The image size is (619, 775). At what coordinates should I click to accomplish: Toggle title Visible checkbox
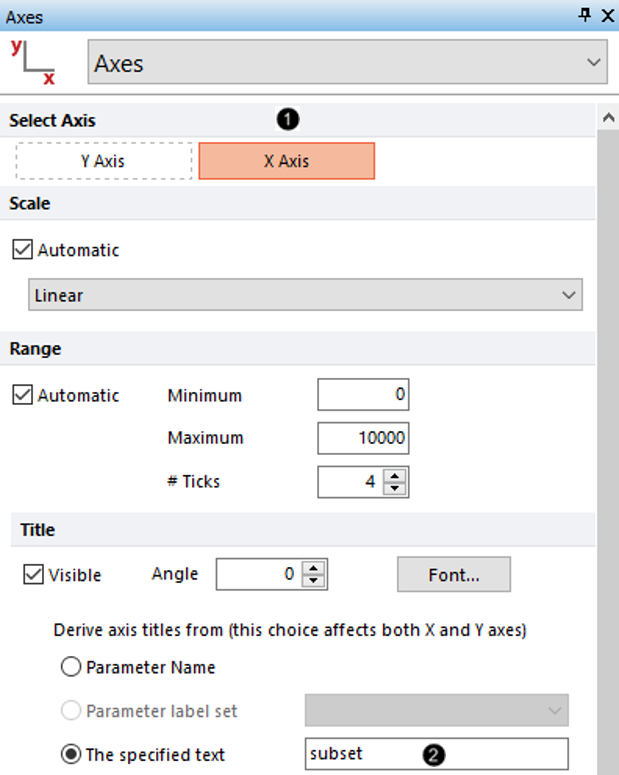(34, 574)
